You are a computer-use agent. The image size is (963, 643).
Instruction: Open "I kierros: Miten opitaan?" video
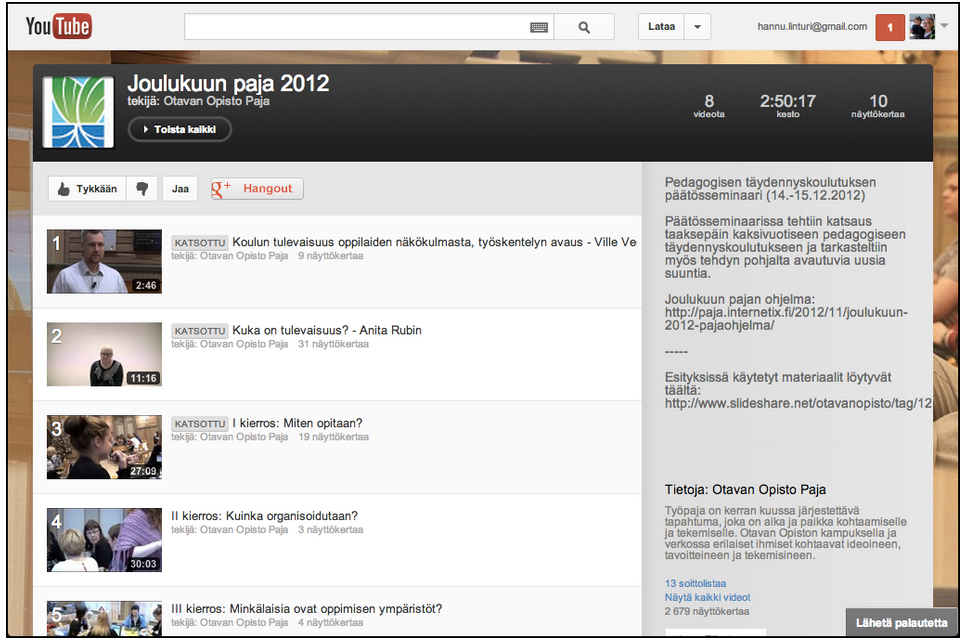point(297,423)
